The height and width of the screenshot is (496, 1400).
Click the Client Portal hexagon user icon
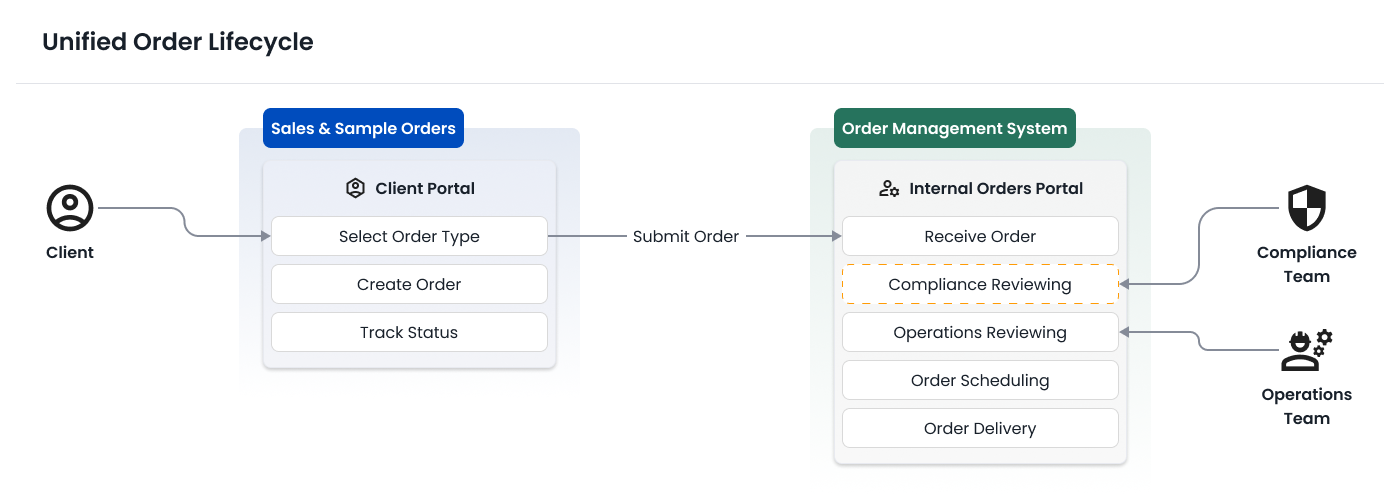pos(355,188)
